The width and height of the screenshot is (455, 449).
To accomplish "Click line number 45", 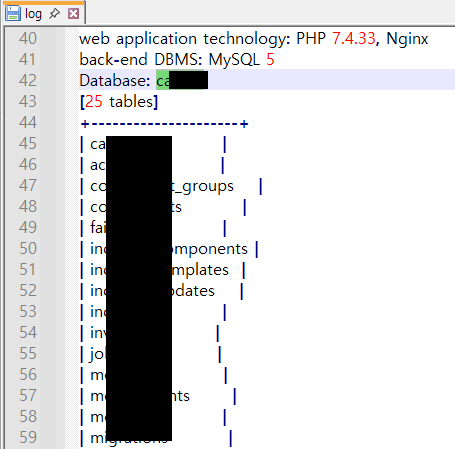I will [28, 144].
